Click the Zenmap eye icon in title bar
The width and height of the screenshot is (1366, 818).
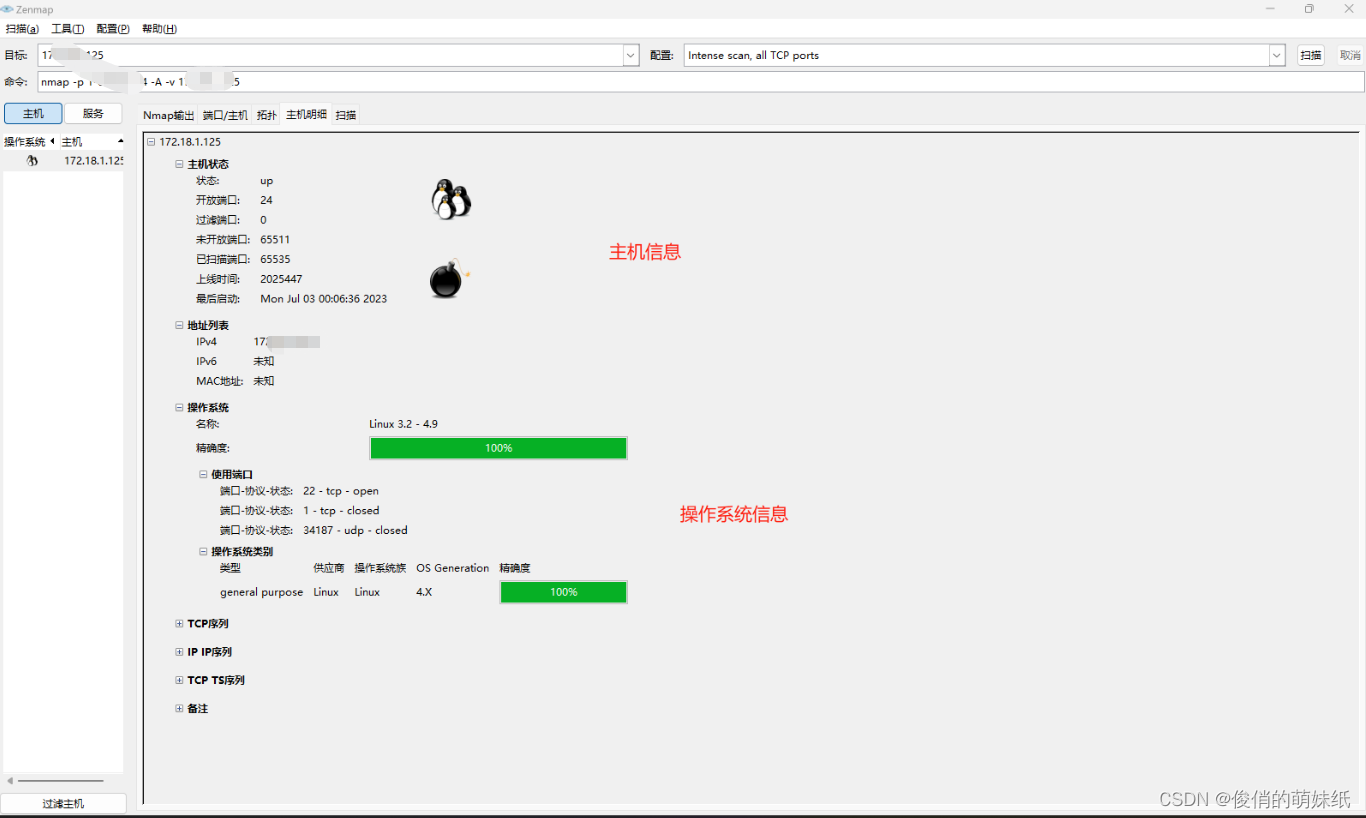pos(7,9)
